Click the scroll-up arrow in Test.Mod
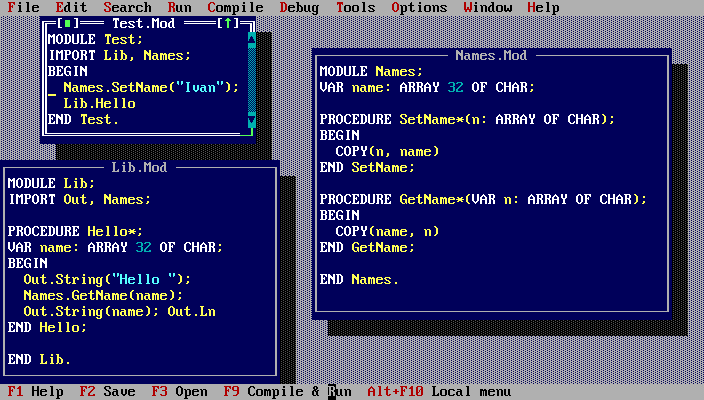The image size is (704, 400). [252, 39]
